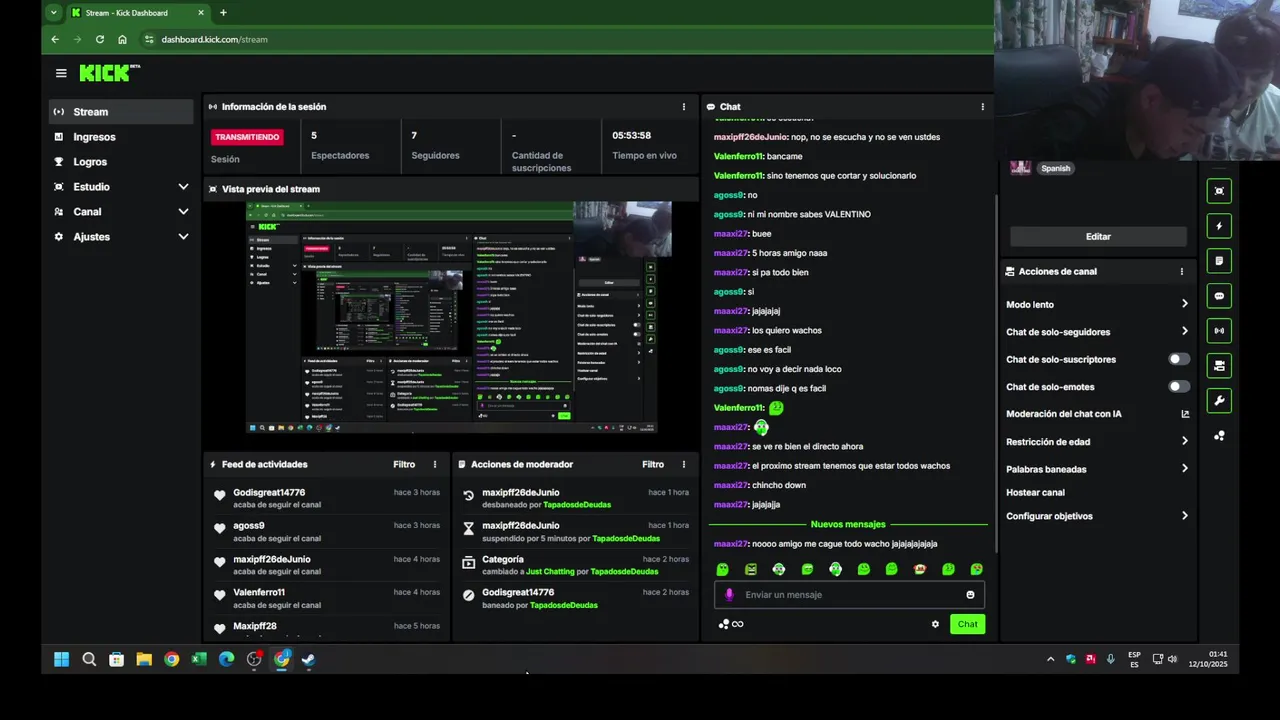The image size is (1280, 720).
Task: Toggle Chat de solo-suscriptores switch
Action: tap(1179, 359)
